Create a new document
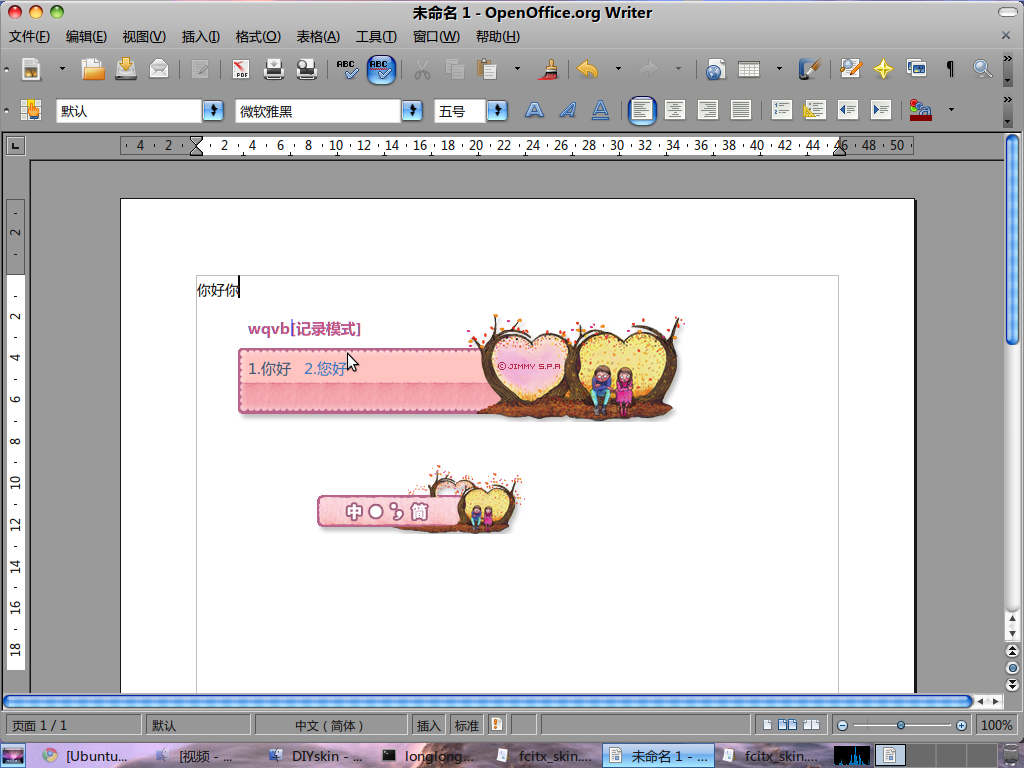This screenshot has width=1024, height=768. pos(31,69)
